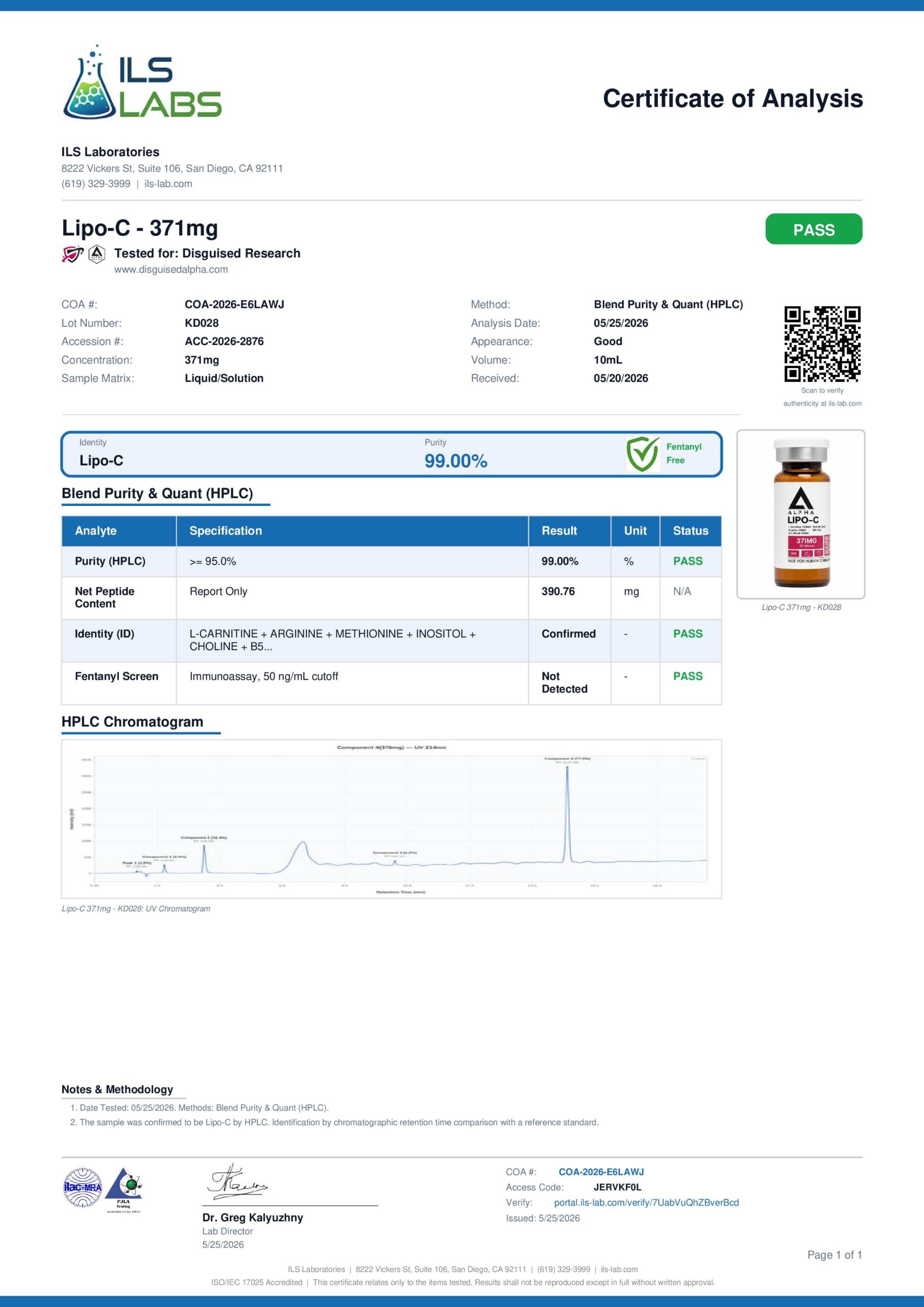Click the Blend Purity & Quant (HPLC) method value
This screenshot has width=924, height=1307.
pyautogui.click(x=668, y=305)
